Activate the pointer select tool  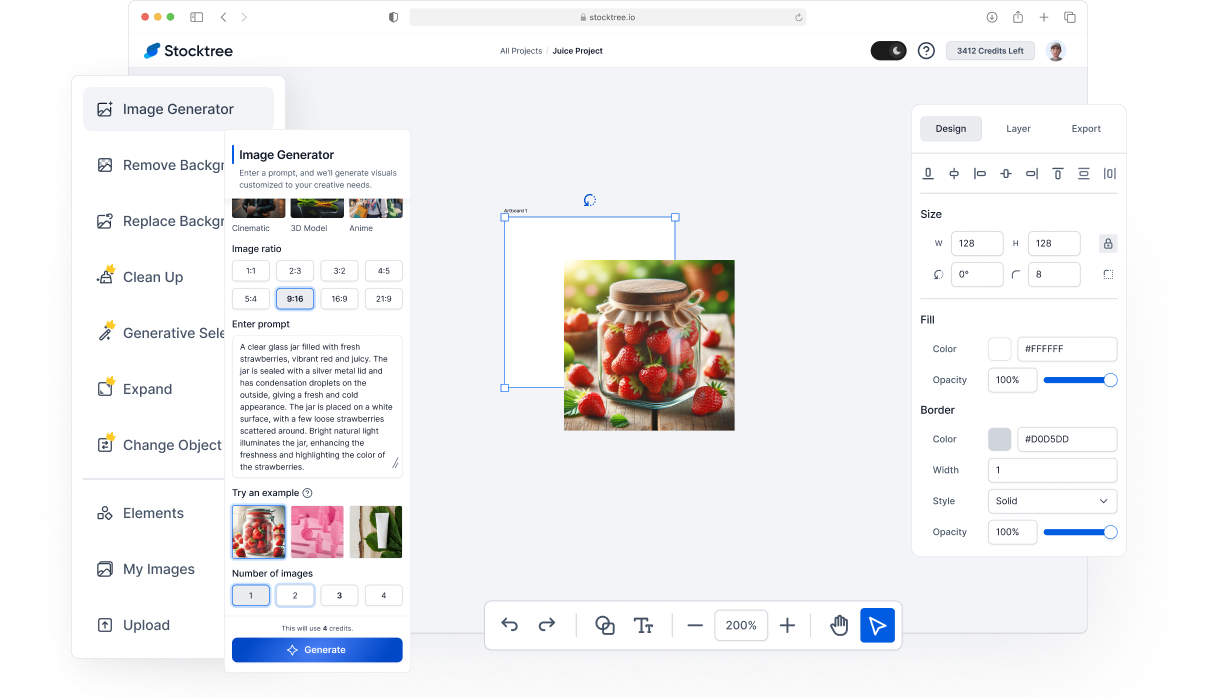click(x=877, y=625)
